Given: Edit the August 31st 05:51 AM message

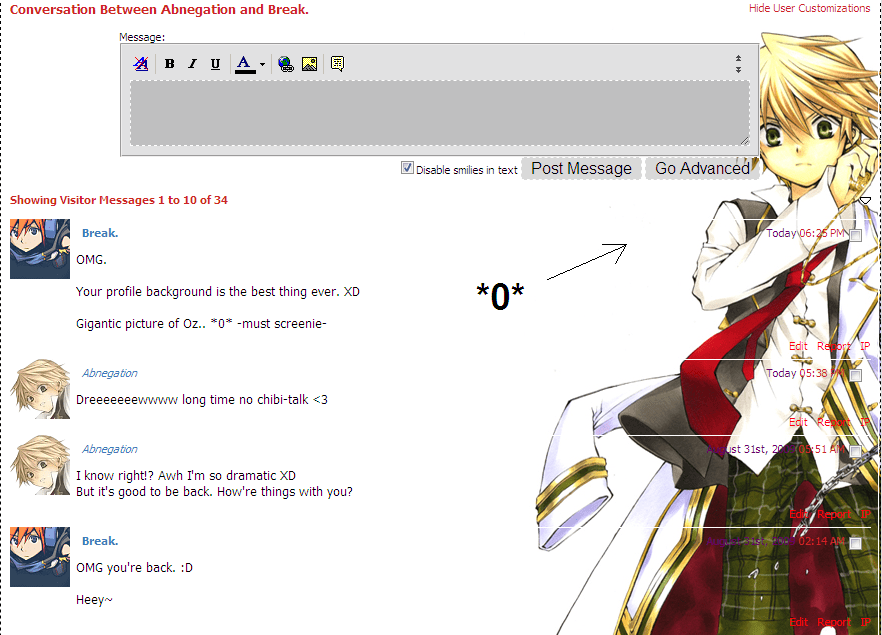Looking at the screenshot, I should 798,514.
